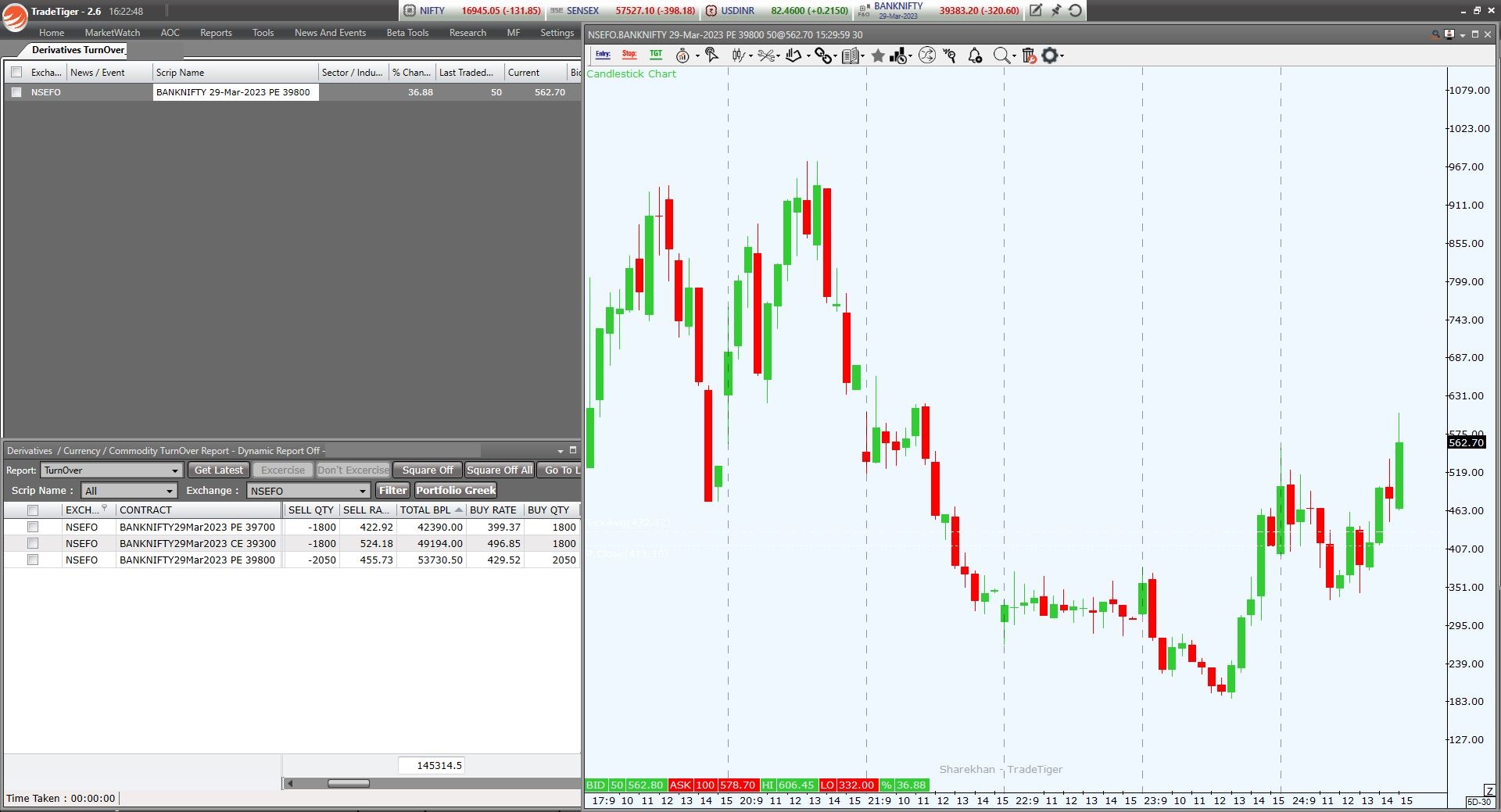Open the turnover report panel options arrow
This screenshot has width=1501, height=812.
(560, 451)
